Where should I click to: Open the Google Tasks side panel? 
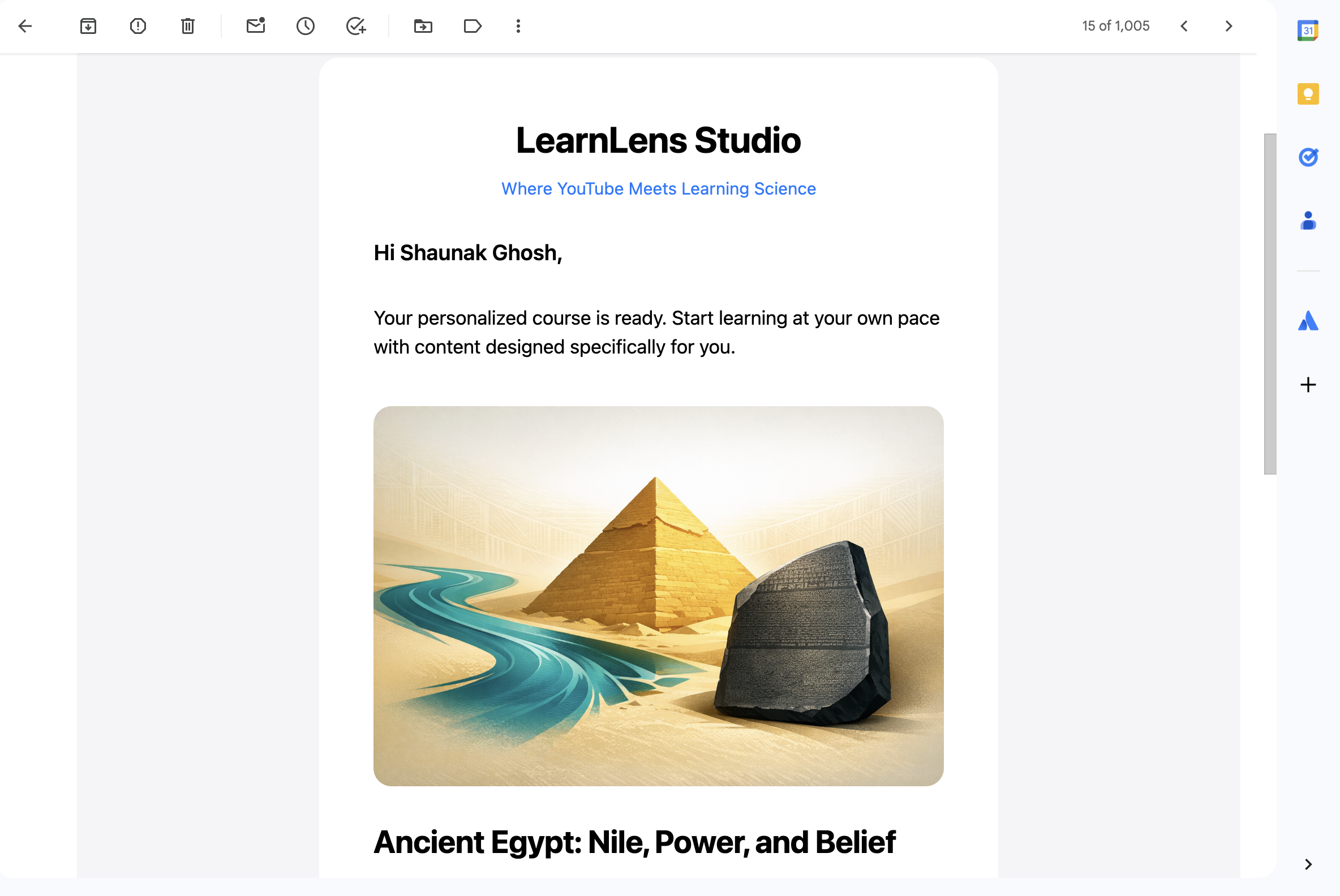coord(1307,157)
